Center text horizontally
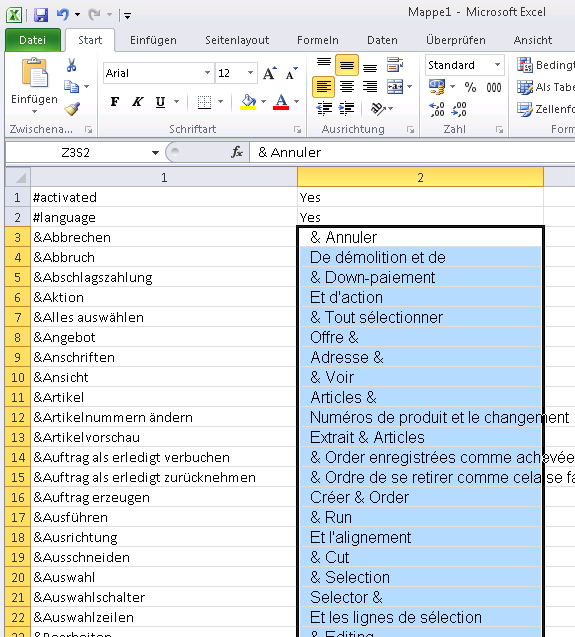The image size is (575, 637). point(347,87)
